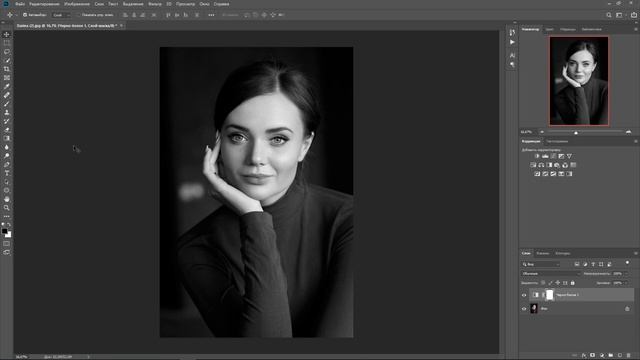Add a Color Balance adjustment
The height and width of the screenshot is (360, 640).
click(x=541, y=165)
